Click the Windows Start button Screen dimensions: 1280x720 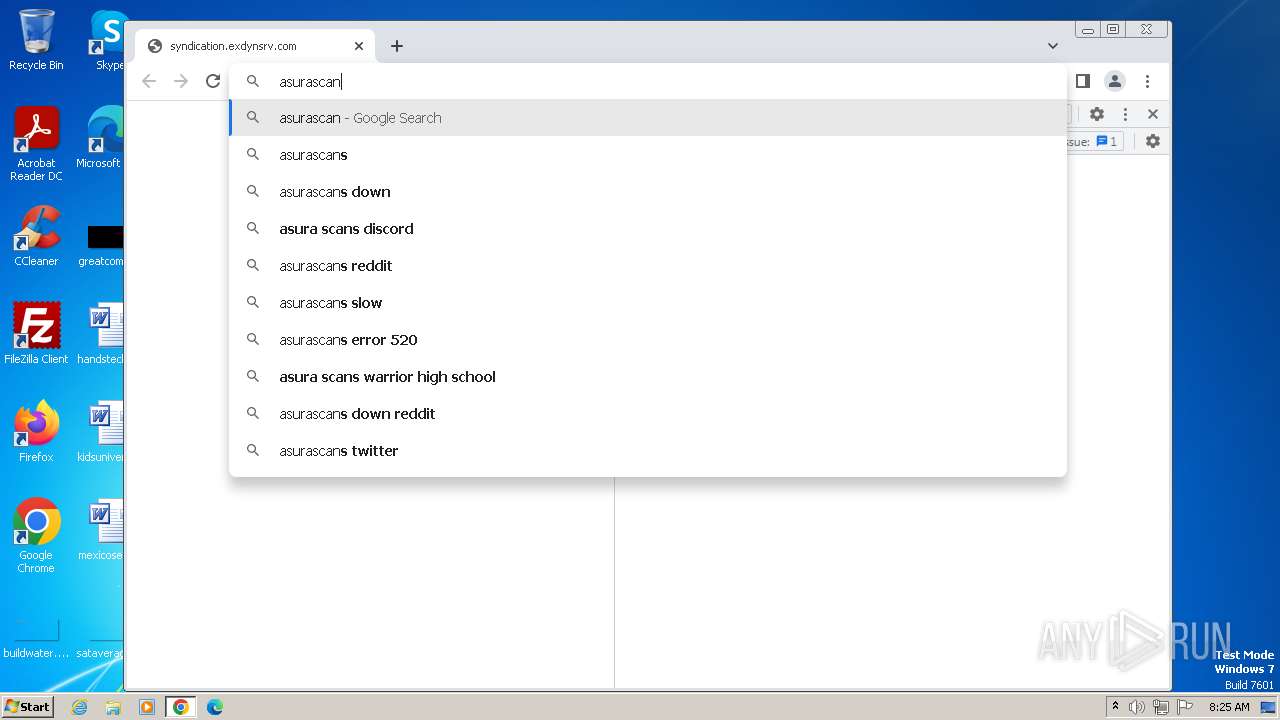coord(28,707)
